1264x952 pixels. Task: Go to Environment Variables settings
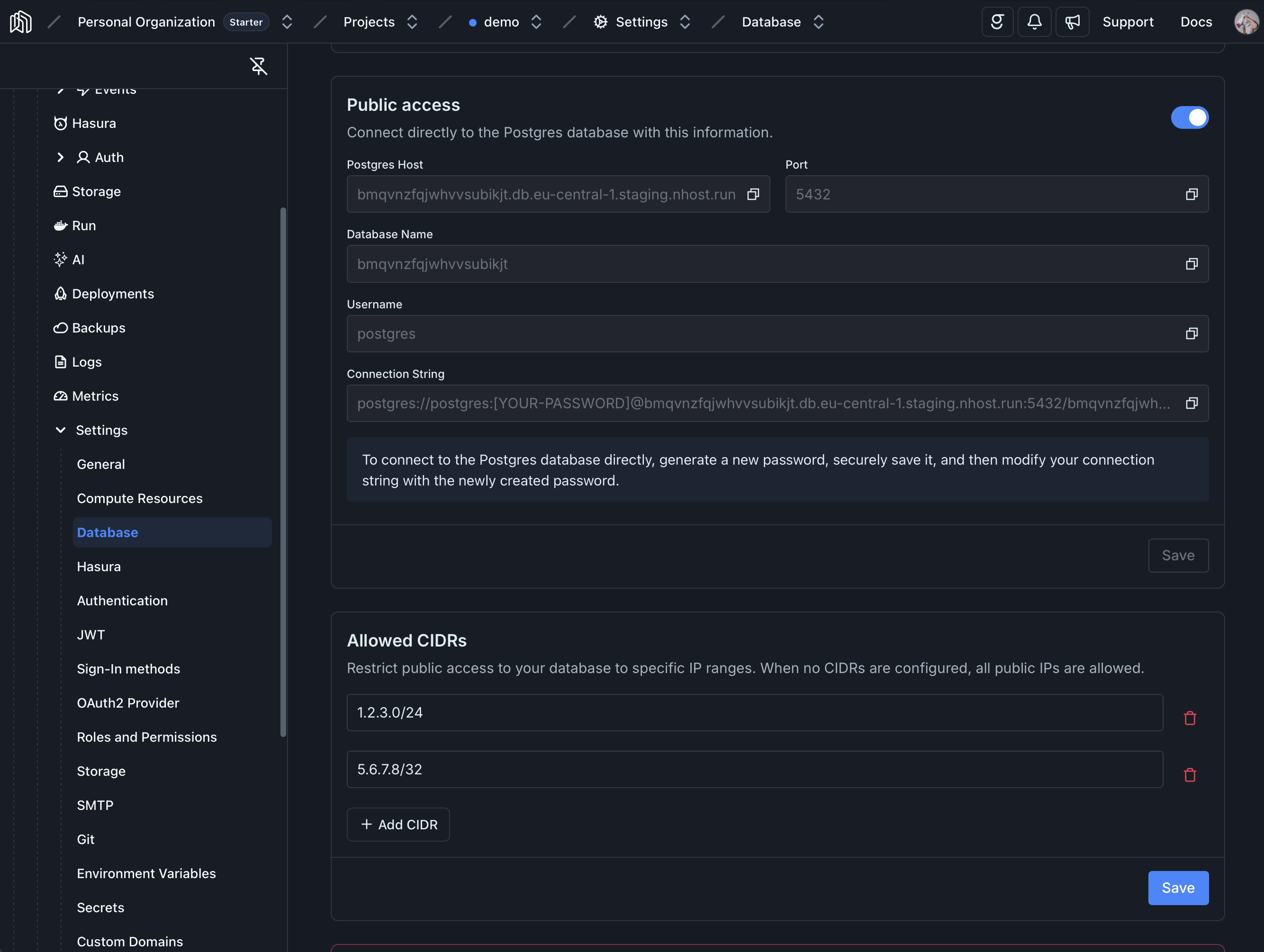tap(146, 873)
